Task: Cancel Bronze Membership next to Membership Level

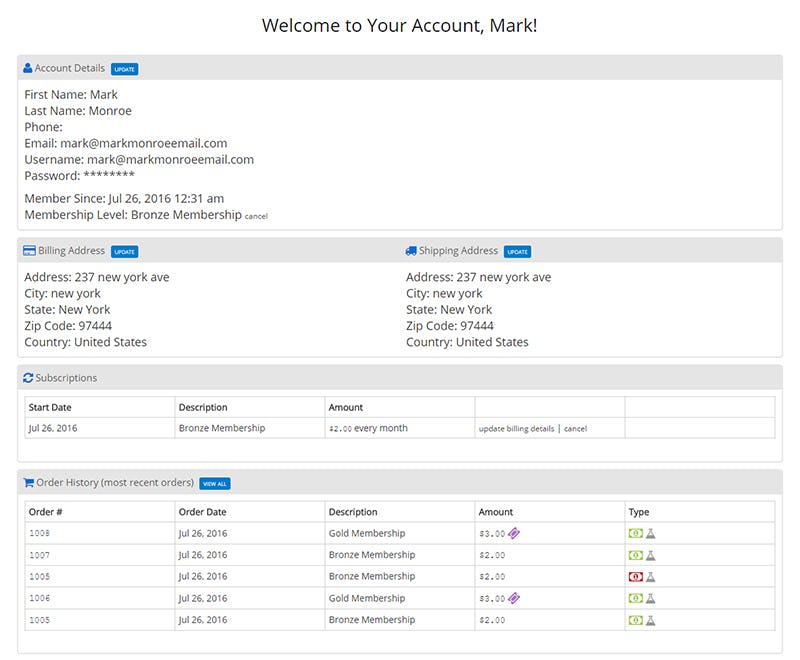Action: pos(256,216)
